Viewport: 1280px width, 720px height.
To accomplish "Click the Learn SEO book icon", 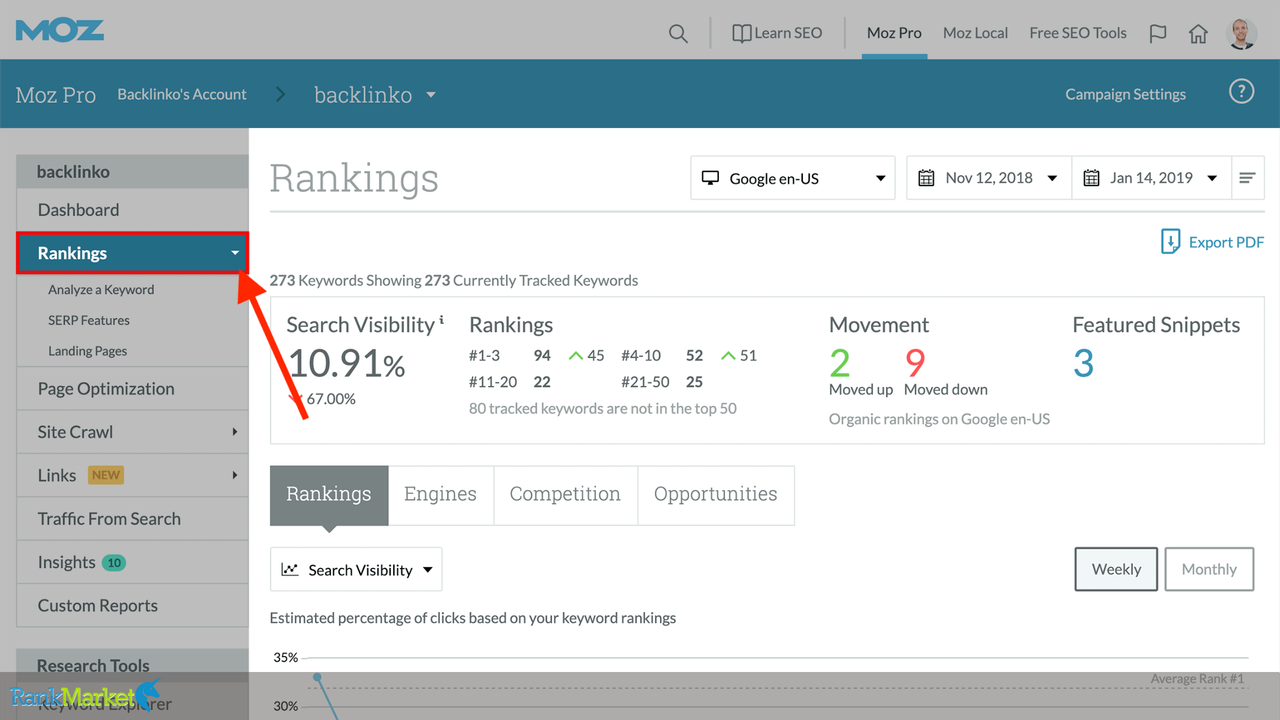I will (741, 33).
